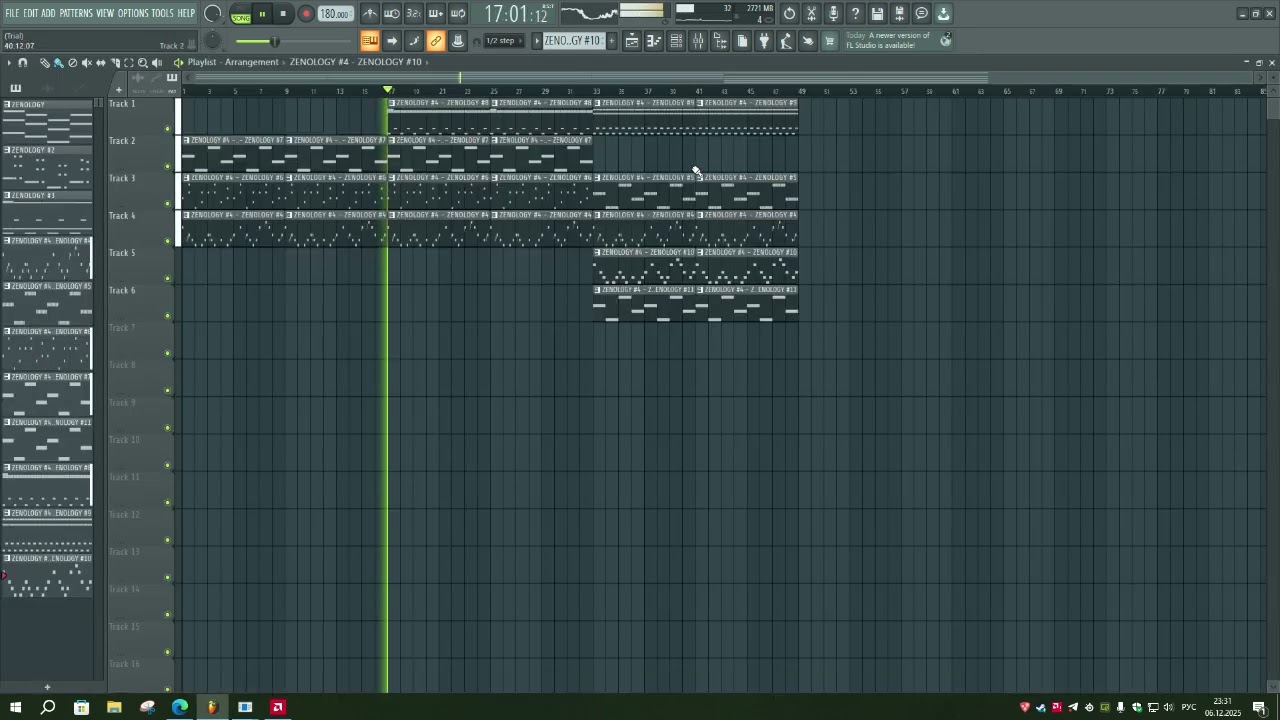The image size is (1280, 720).
Task: Open the HELP menu
Action: coord(186,13)
